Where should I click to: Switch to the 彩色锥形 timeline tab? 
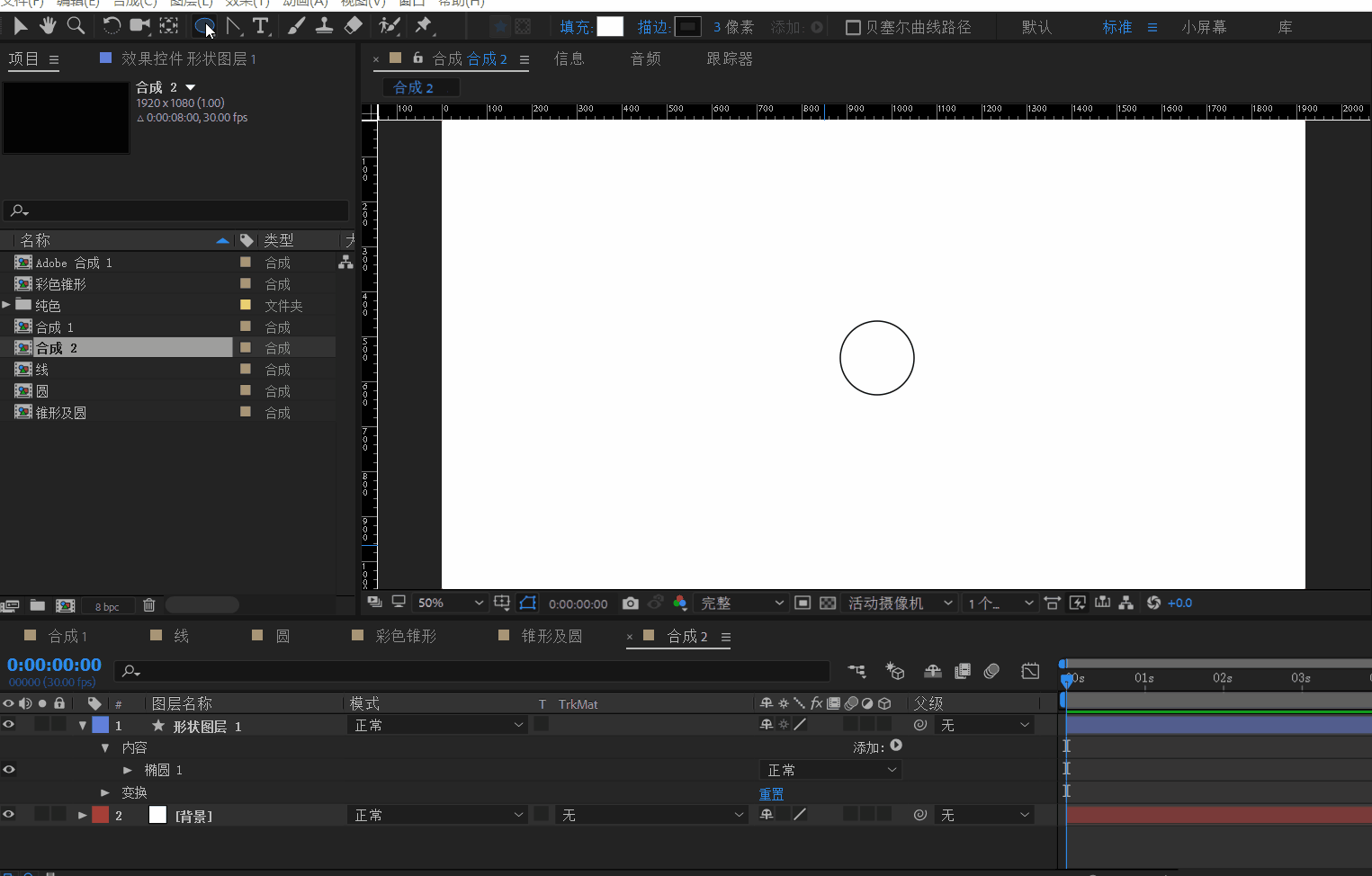click(x=405, y=636)
